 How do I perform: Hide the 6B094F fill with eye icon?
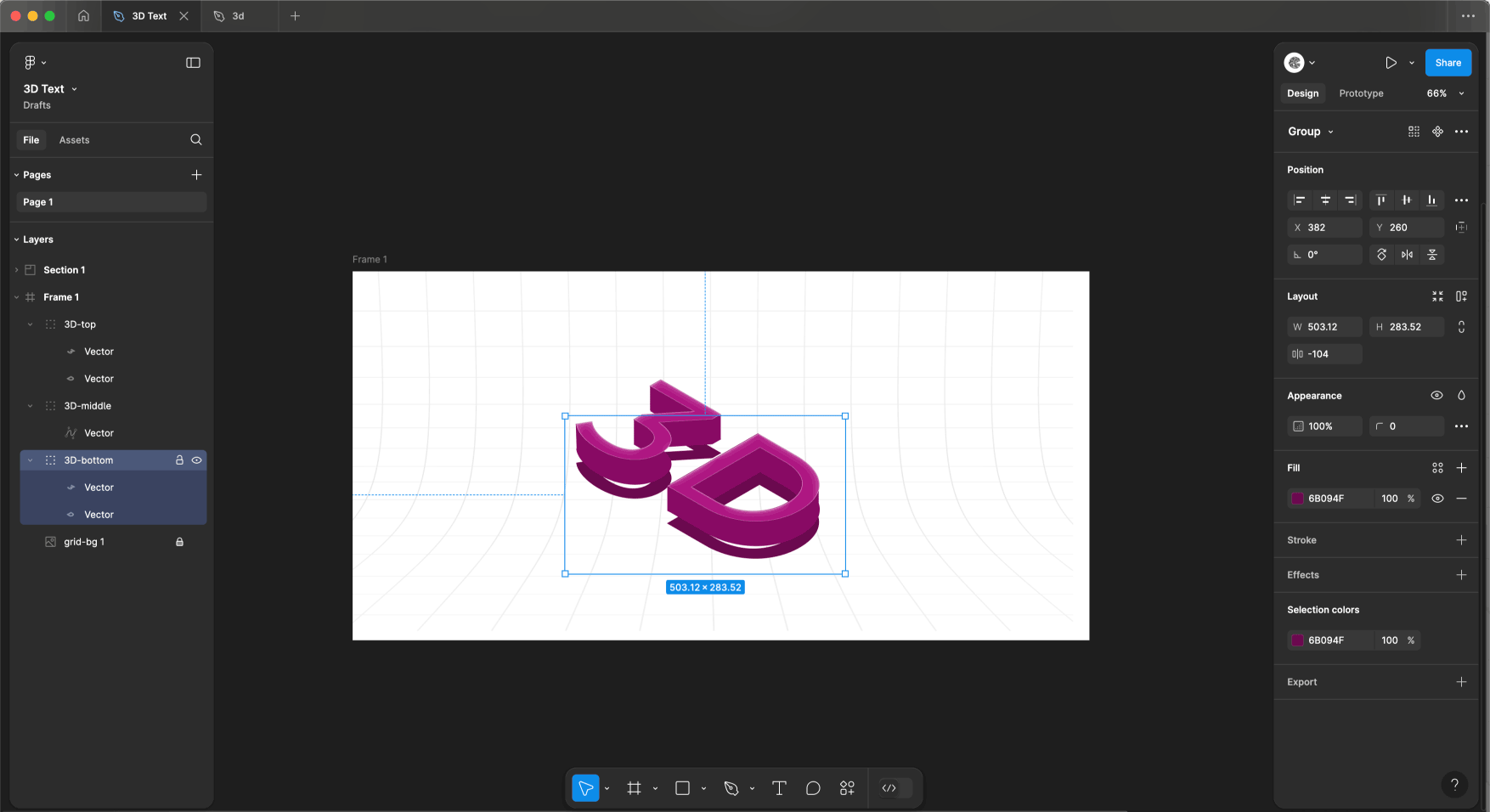tap(1437, 499)
